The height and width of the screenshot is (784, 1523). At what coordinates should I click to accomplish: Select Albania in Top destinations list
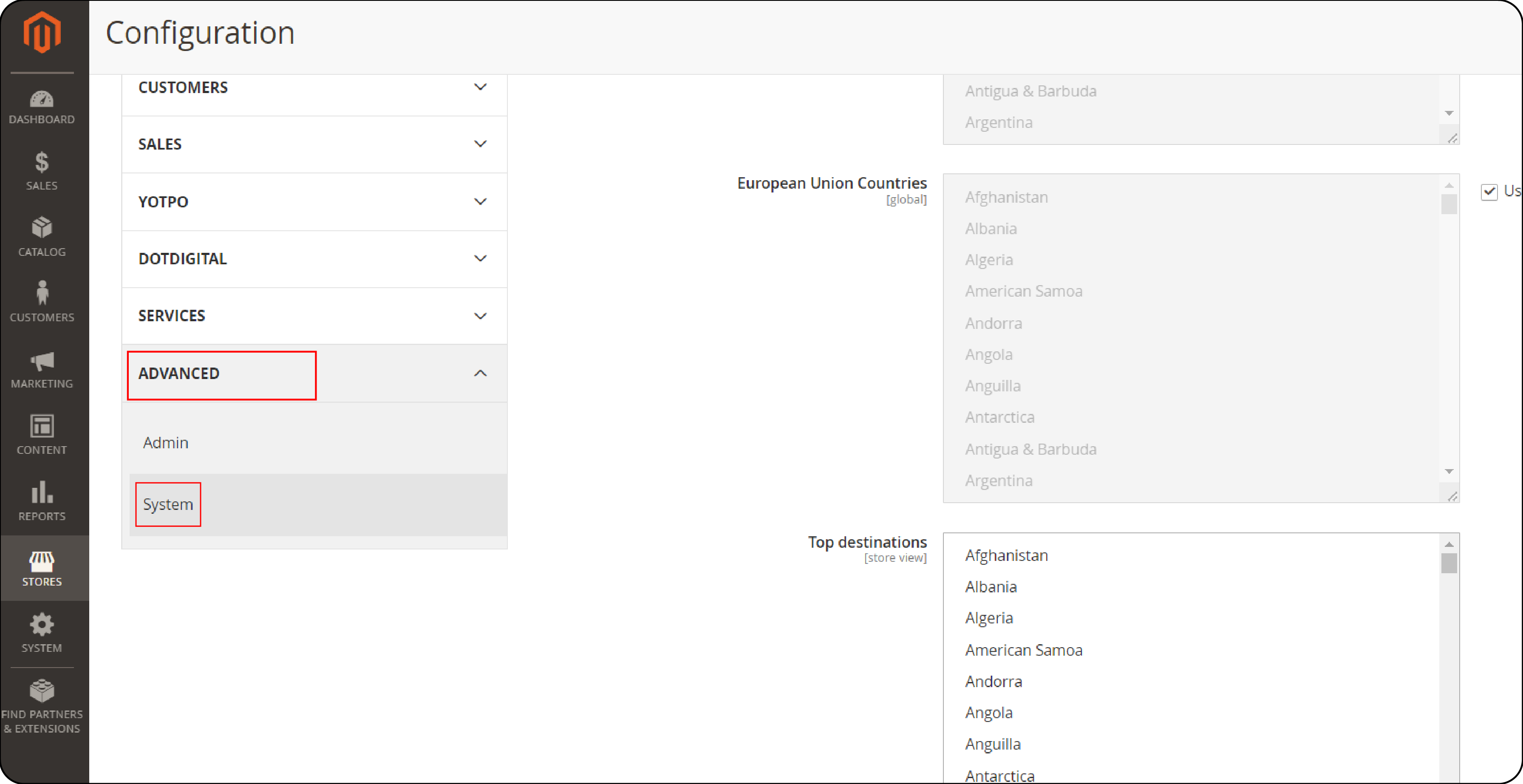991,586
